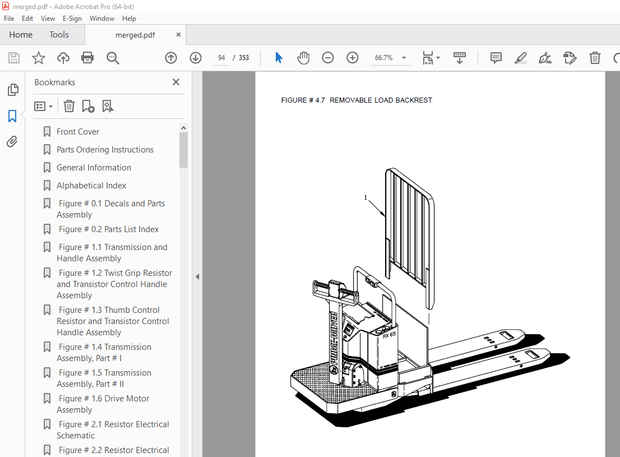This screenshot has height=457, width=620.
Task: Add a new bookmark icon
Action: (88, 106)
